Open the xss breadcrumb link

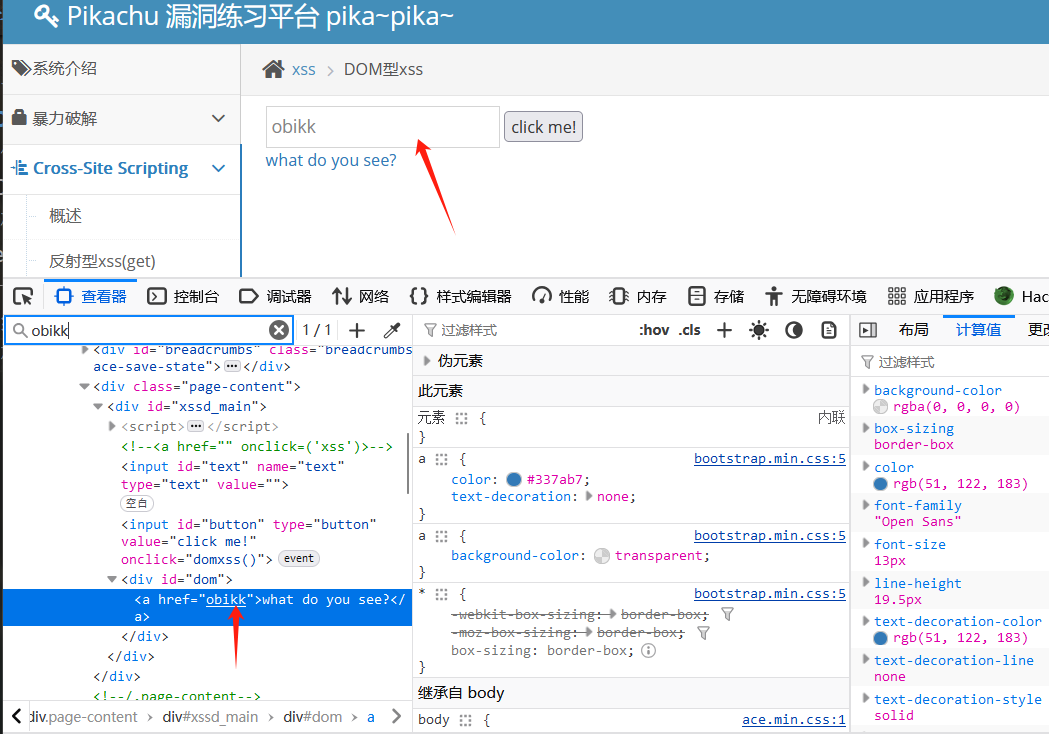pos(303,70)
